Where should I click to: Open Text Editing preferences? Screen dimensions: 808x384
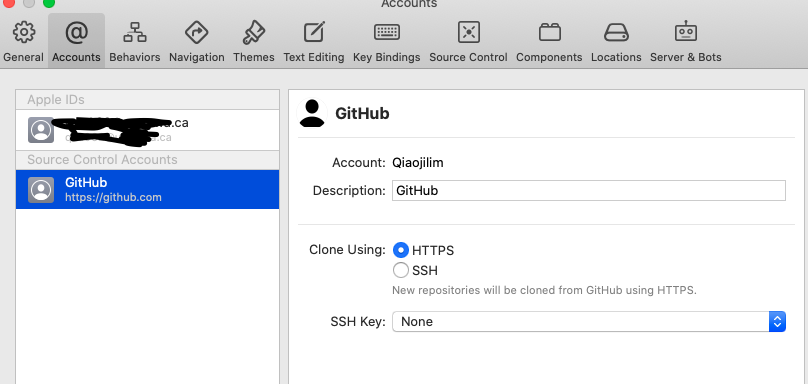[313, 41]
